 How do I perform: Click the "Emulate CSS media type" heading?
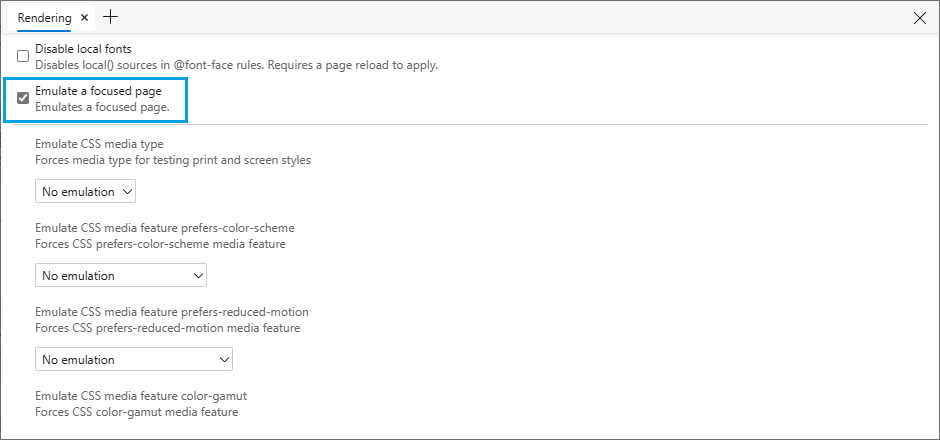click(x=99, y=144)
